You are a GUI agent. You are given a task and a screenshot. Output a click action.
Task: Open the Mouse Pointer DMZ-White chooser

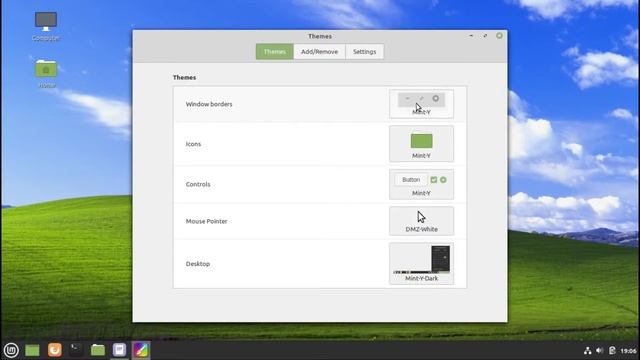(x=421, y=221)
